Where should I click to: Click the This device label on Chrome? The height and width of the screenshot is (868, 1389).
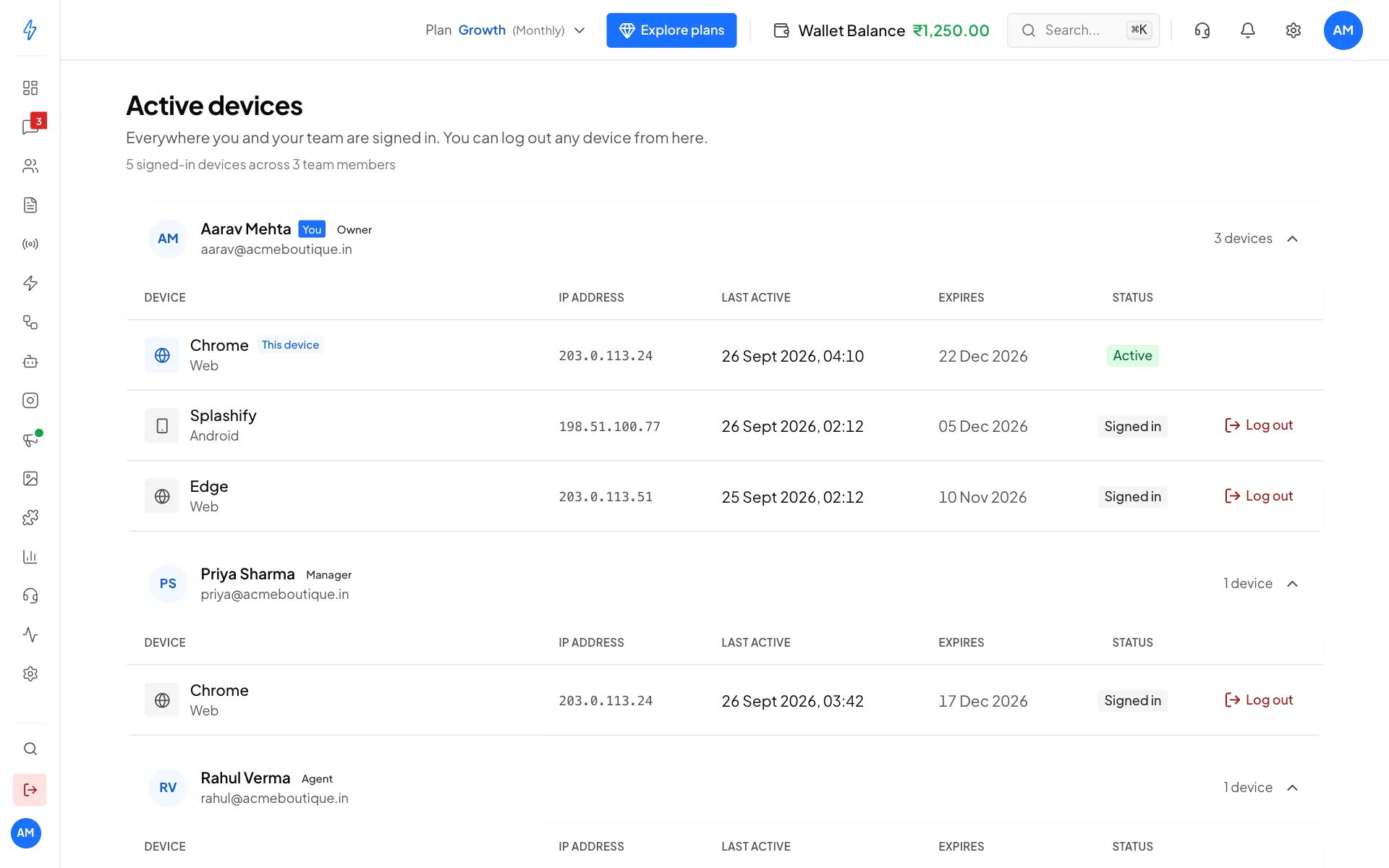pyautogui.click(x=290, y=345)
